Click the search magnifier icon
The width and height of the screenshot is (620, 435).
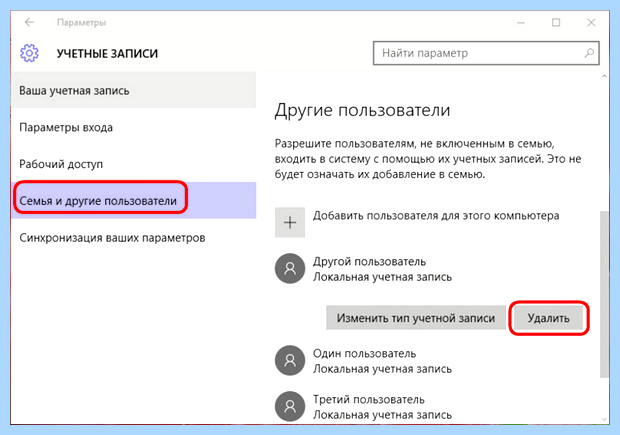coord(589,53)
